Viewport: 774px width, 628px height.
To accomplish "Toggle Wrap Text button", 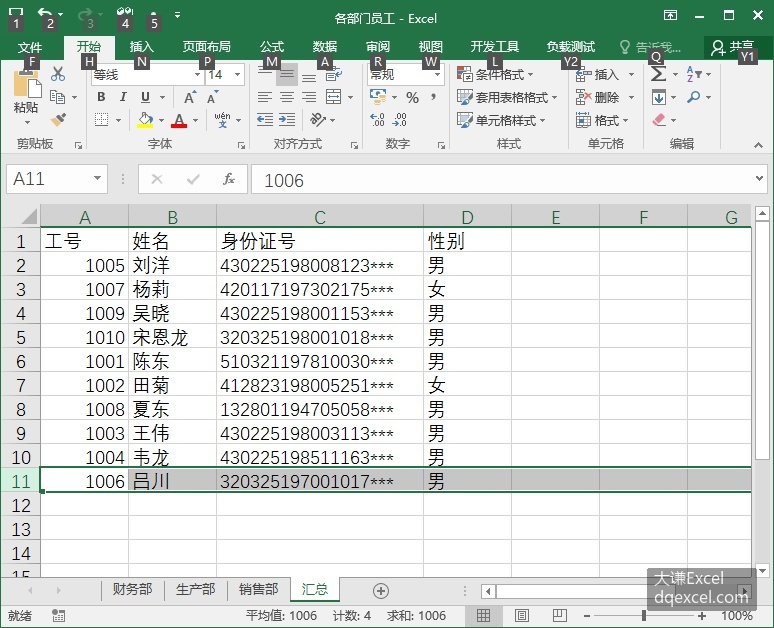I will pyautogui.click(x=334, y=75).
